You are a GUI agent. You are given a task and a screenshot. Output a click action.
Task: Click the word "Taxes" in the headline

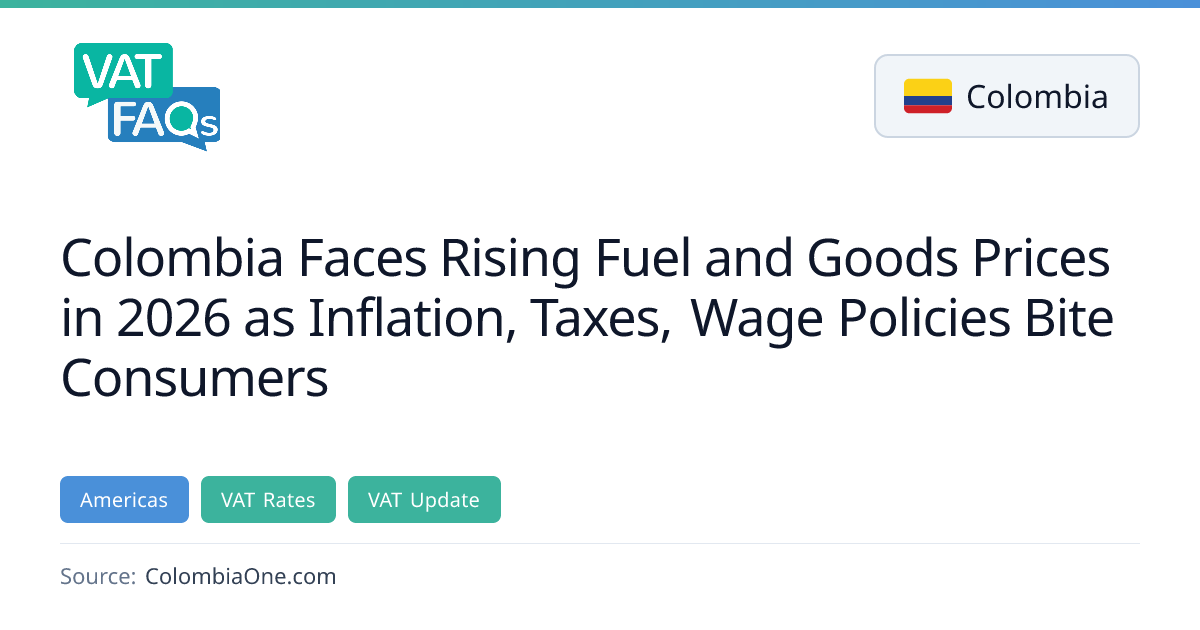598,319
